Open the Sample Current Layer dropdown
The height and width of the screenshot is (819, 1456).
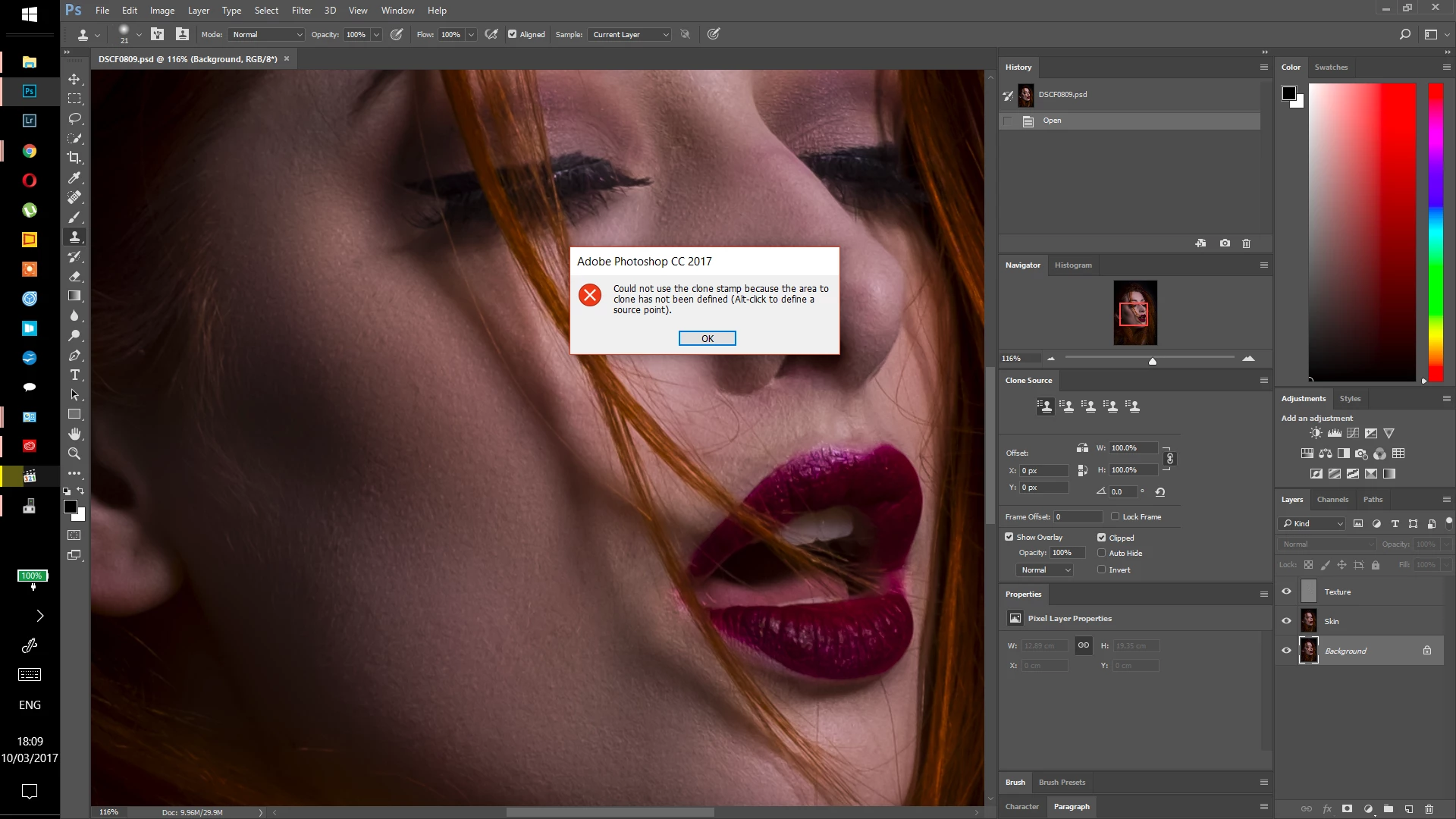point(630,34)
